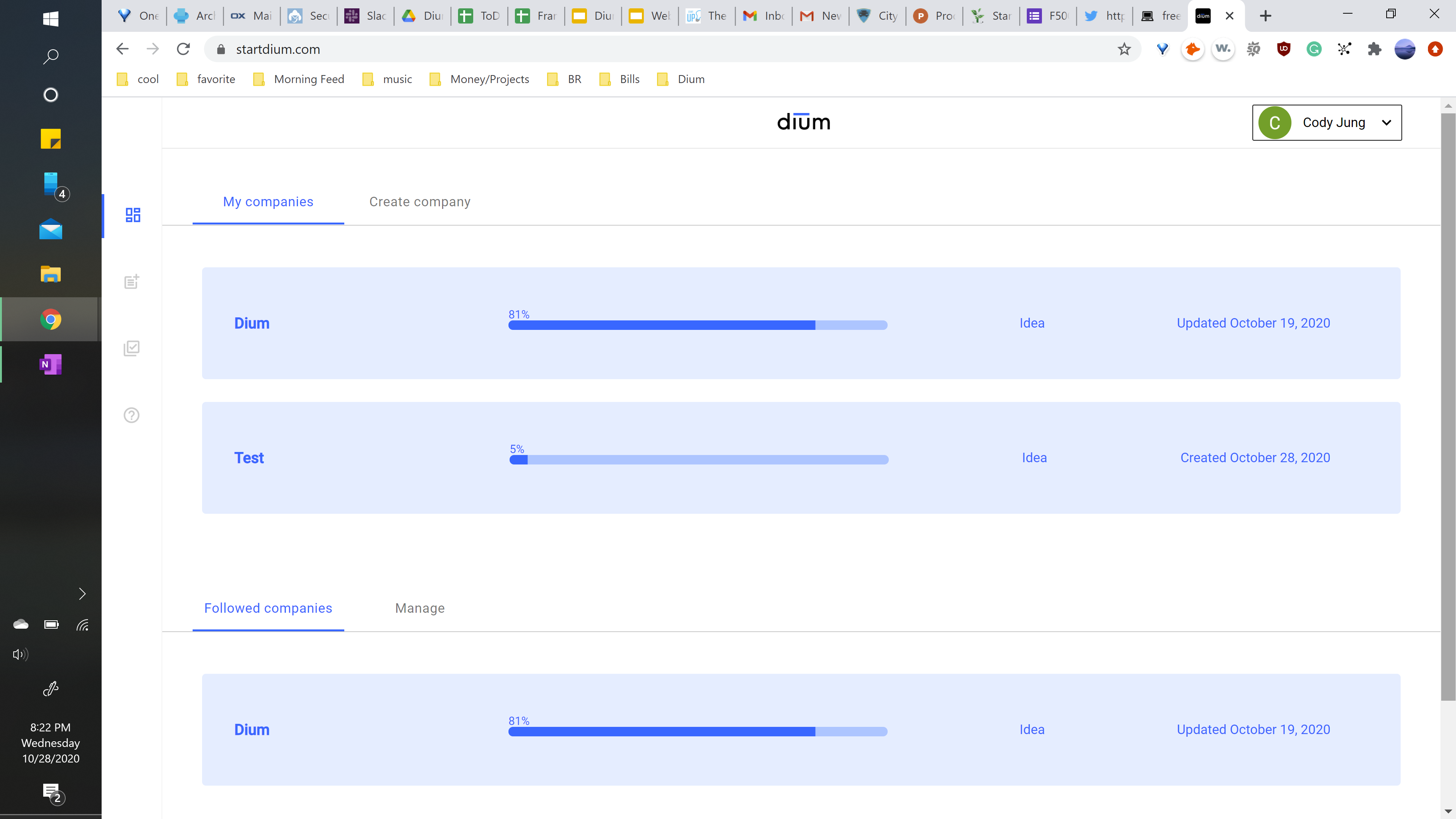Click the add-document sidebar icon
The height and width of the screenshot is (819, 1456).
132,281
